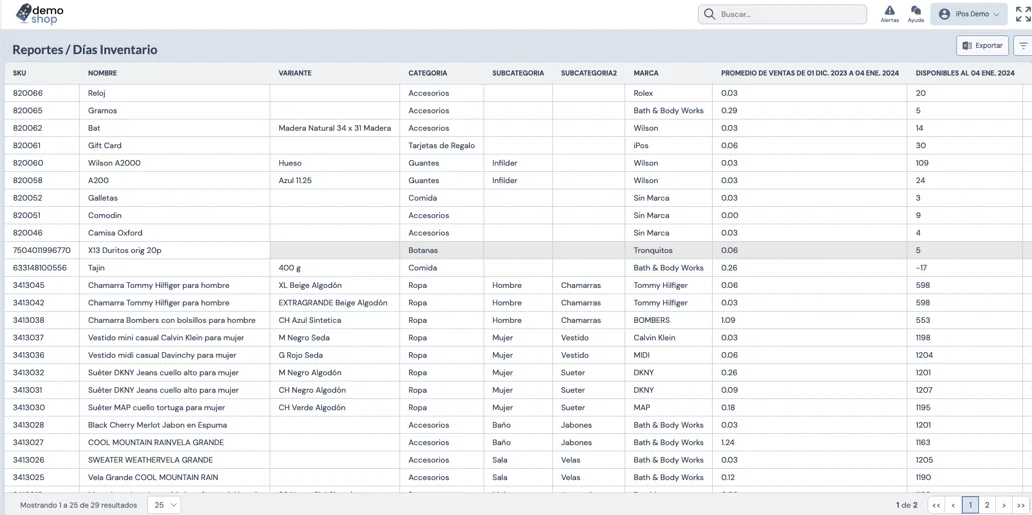Select Vela Grande COOL MOUNTAIN RAIN name

(153, 477)
